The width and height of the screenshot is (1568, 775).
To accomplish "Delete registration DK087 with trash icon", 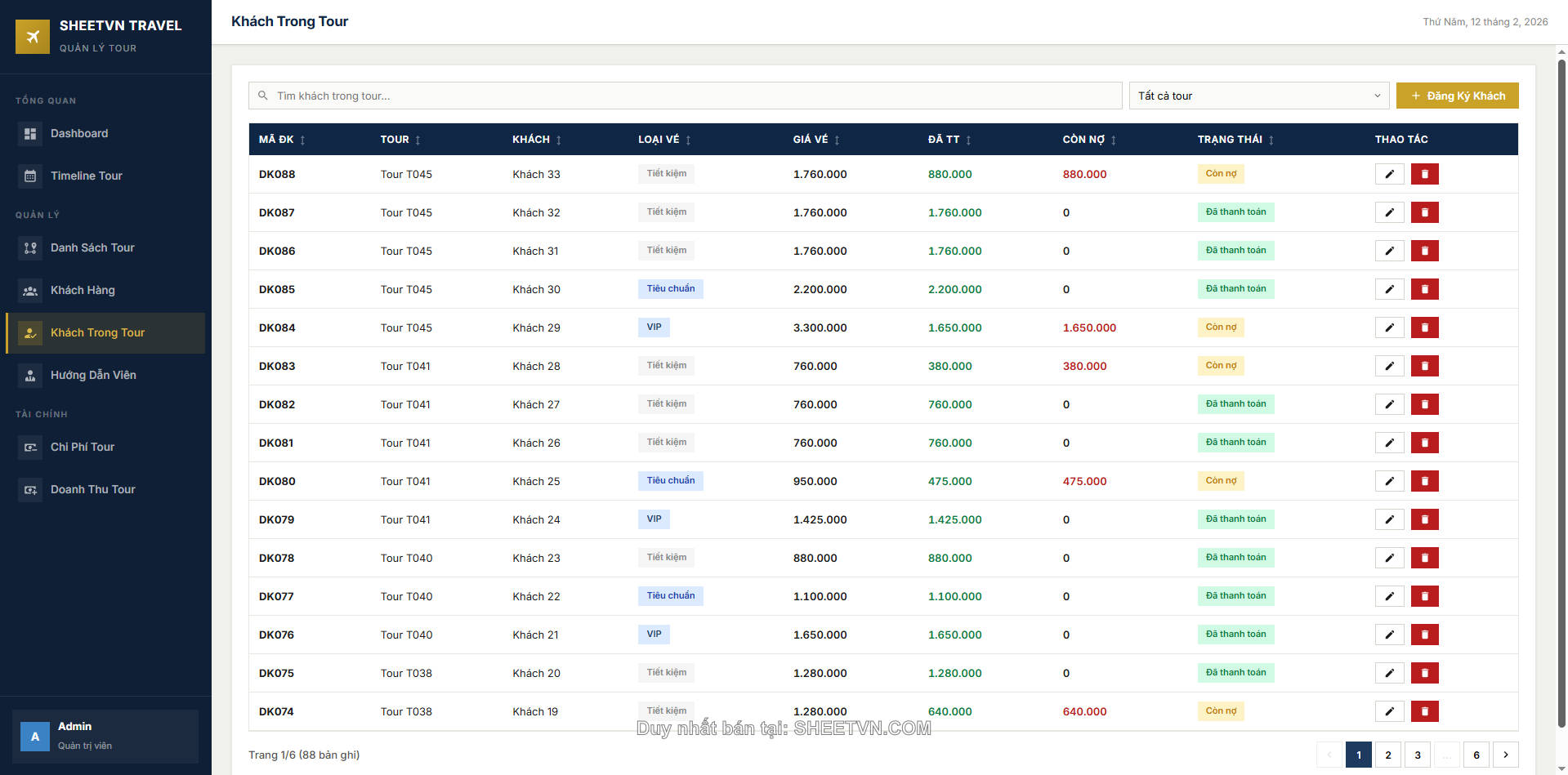I will [x=1424, y=212].
